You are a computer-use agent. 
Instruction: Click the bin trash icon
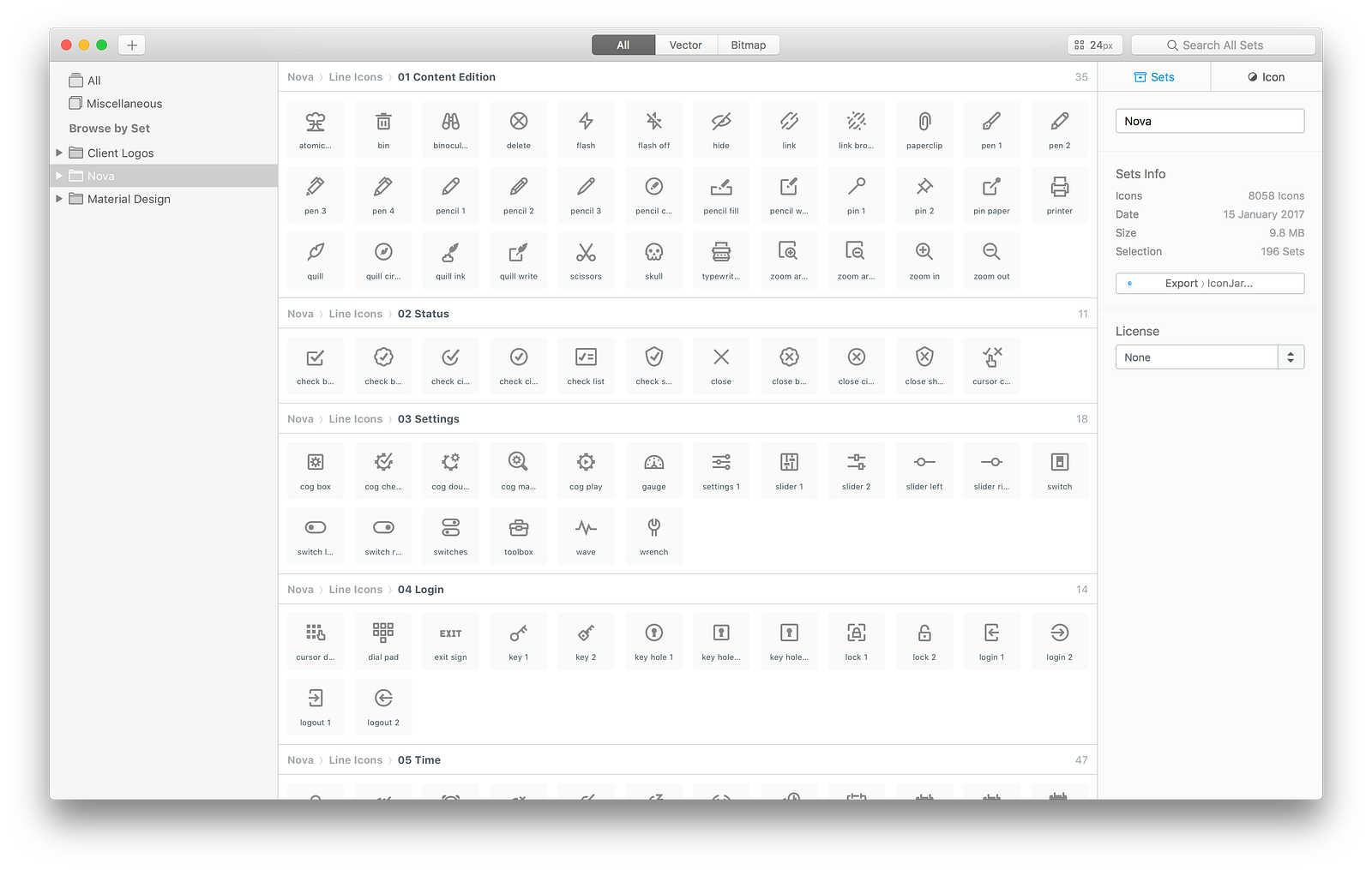(383, 129)
